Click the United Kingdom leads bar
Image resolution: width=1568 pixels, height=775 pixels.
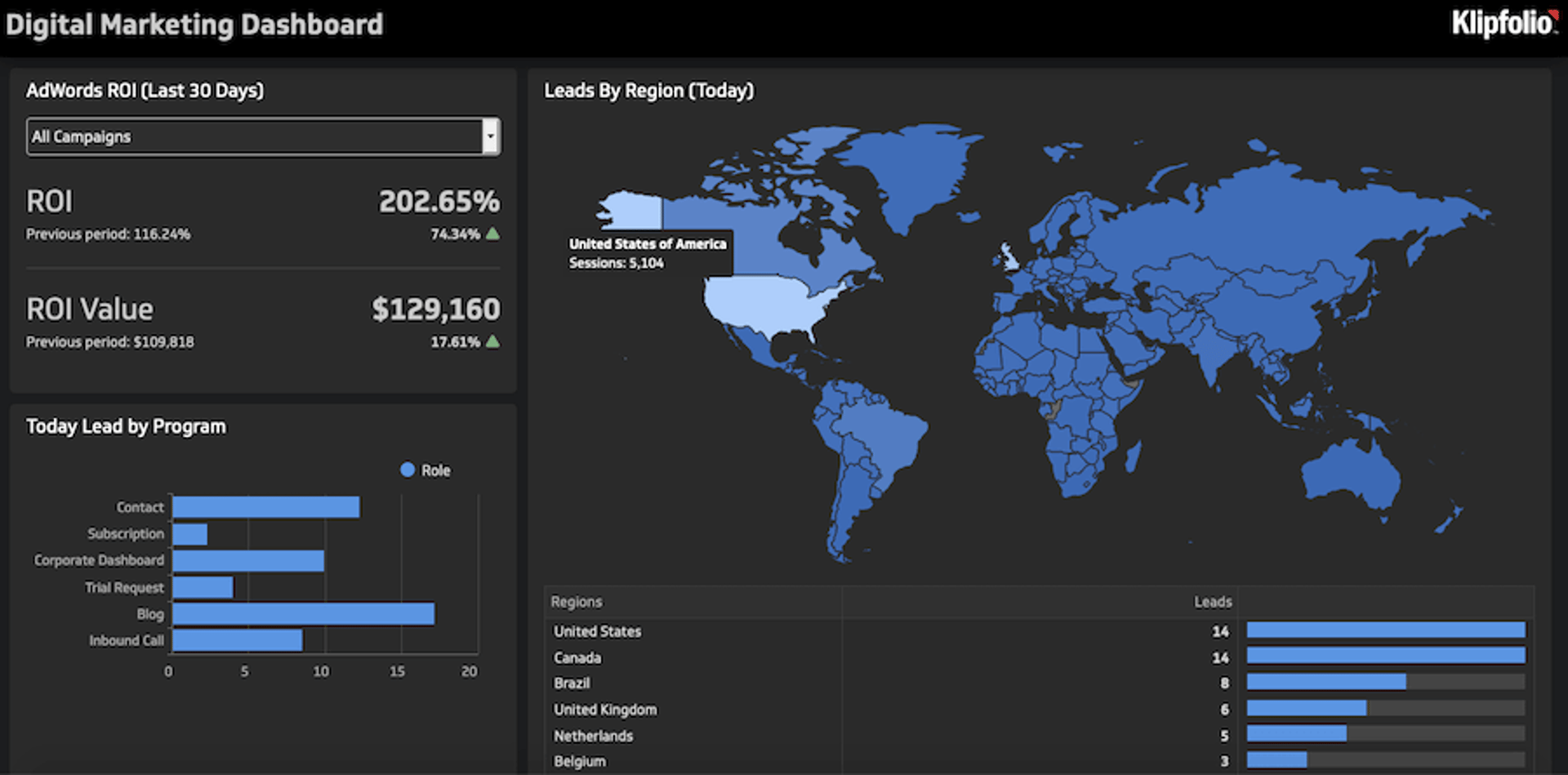click(x=1307, y=709)
